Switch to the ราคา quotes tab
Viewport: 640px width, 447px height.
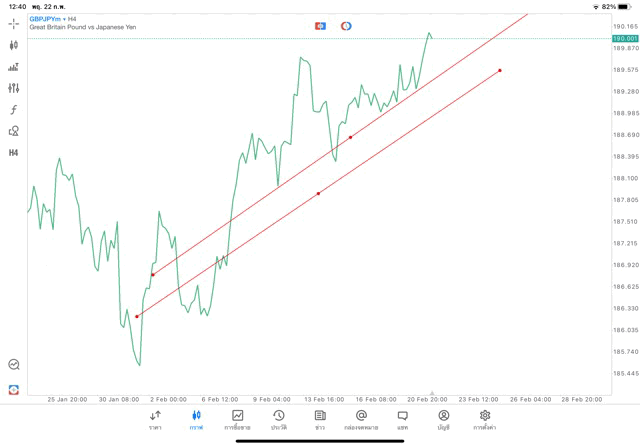[155, 419]
